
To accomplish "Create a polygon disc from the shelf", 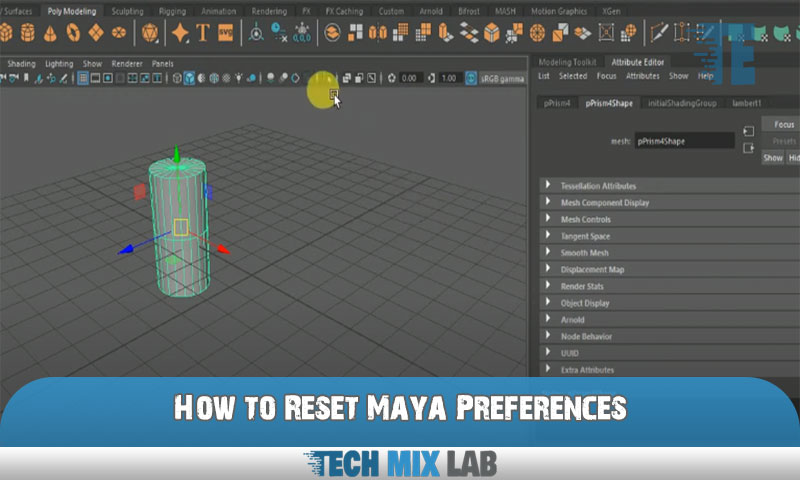I will [119, 33].
